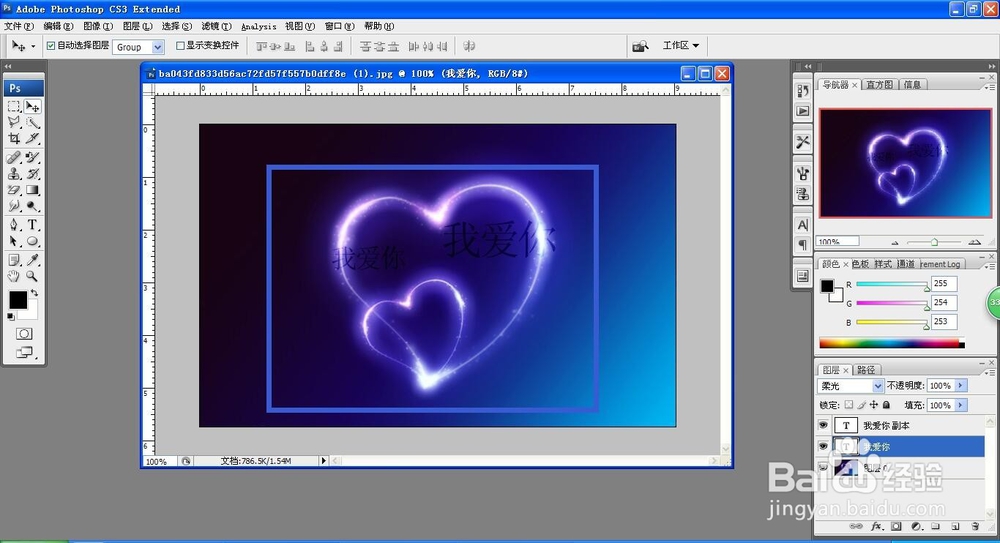This screenshot has height=543, width=1000.
Task: Switch to the 通道 tab
Action: click(906, 264)
